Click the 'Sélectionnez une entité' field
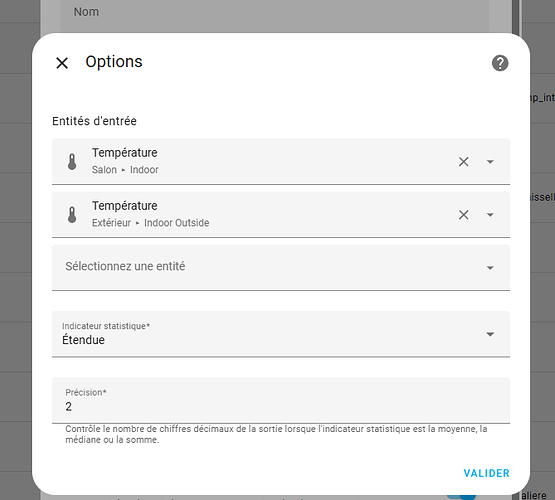The width and height of the screenshot is (555, 500). tap(281, 268)
